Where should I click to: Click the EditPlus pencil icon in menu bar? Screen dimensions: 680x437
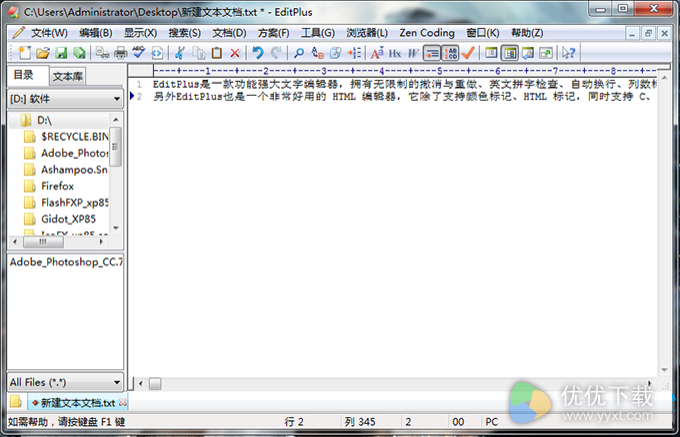[x=19, y=33]
